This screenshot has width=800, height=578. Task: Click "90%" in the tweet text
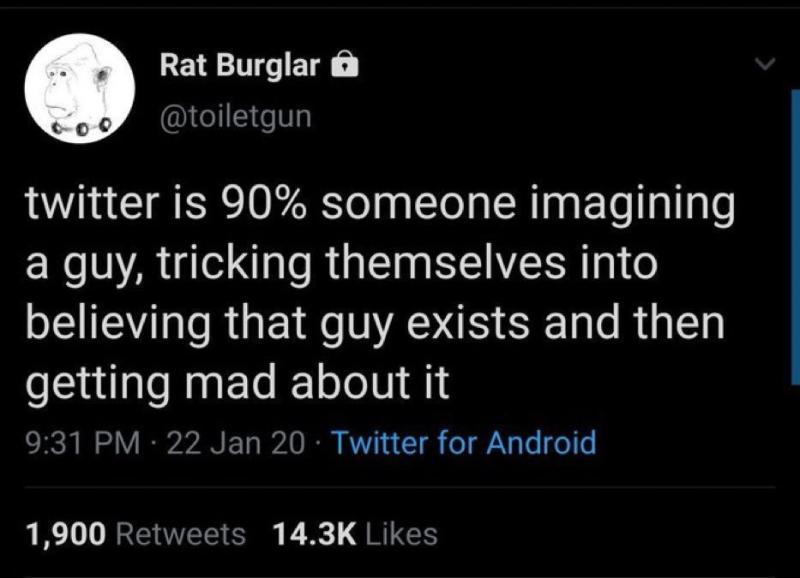click(x=263, y=203)
